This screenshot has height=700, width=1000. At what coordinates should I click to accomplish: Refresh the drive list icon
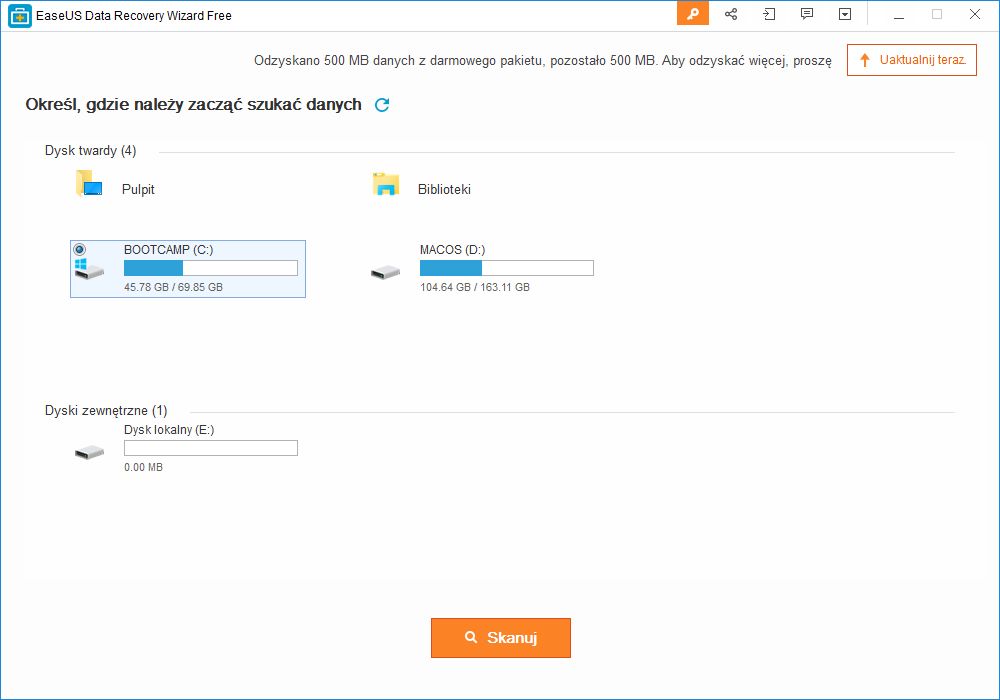tap(382, 105)
